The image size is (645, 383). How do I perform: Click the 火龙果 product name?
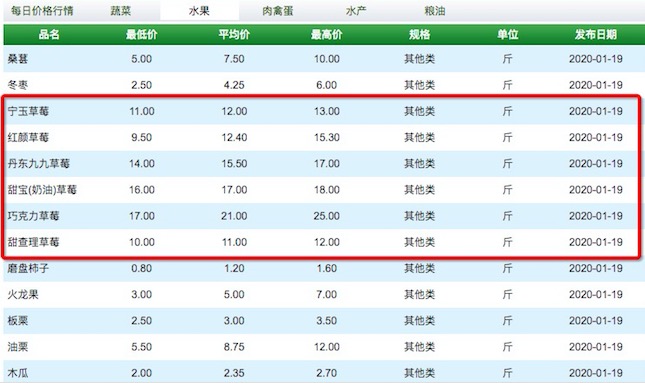(23, 295)
